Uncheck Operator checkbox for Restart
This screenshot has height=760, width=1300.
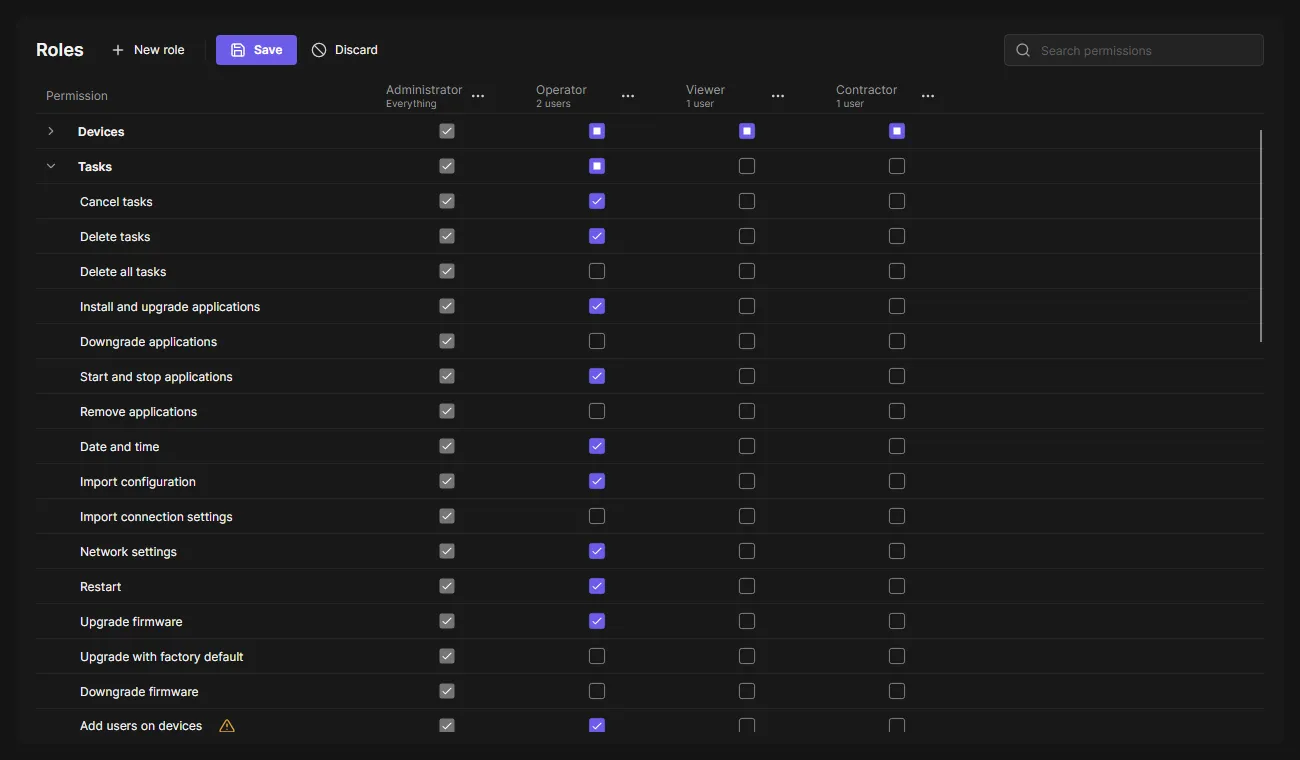pyautogui.click(x=597, y=586)
